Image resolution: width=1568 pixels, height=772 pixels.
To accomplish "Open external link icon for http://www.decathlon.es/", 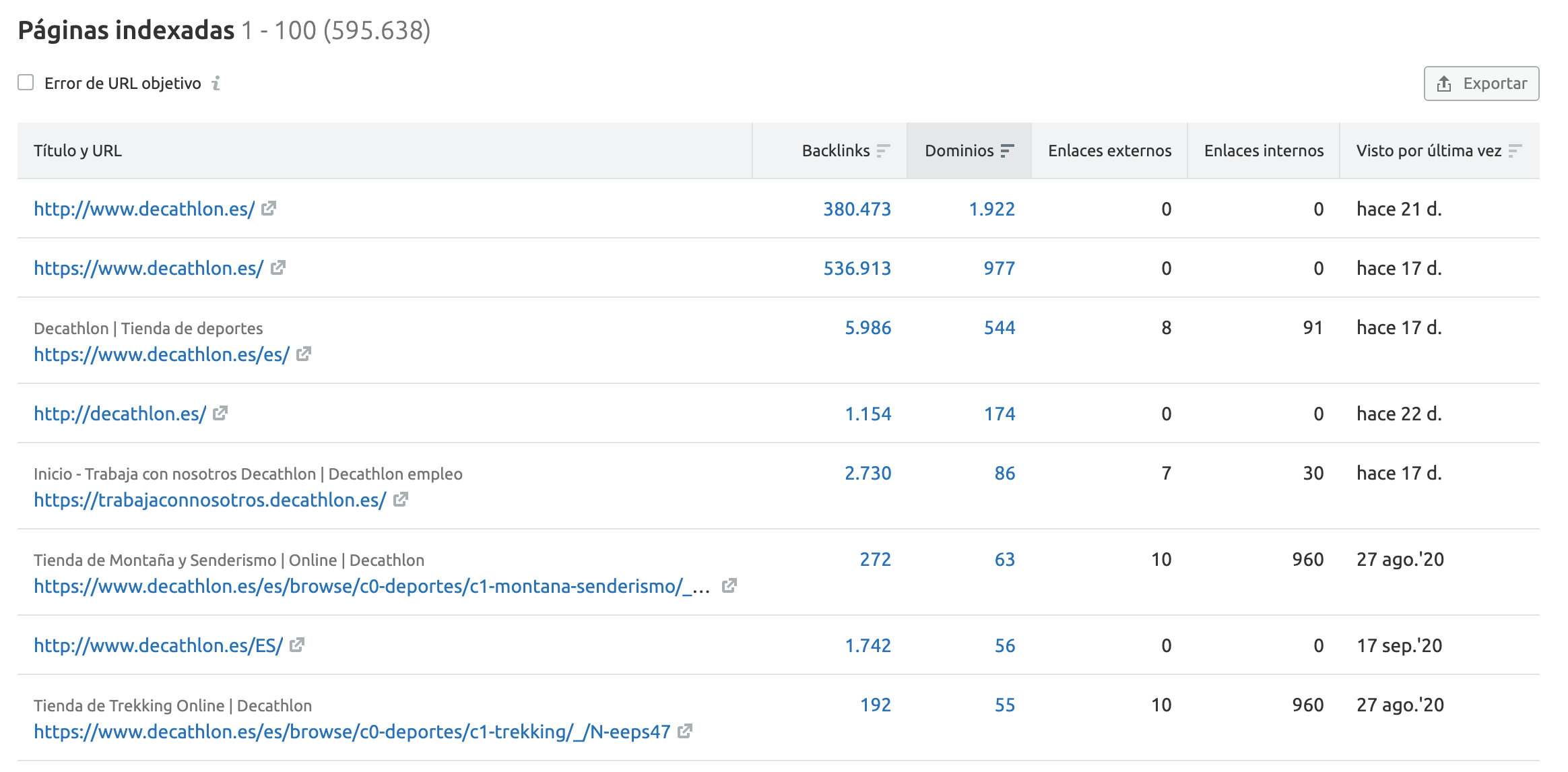I will [269, 208].
